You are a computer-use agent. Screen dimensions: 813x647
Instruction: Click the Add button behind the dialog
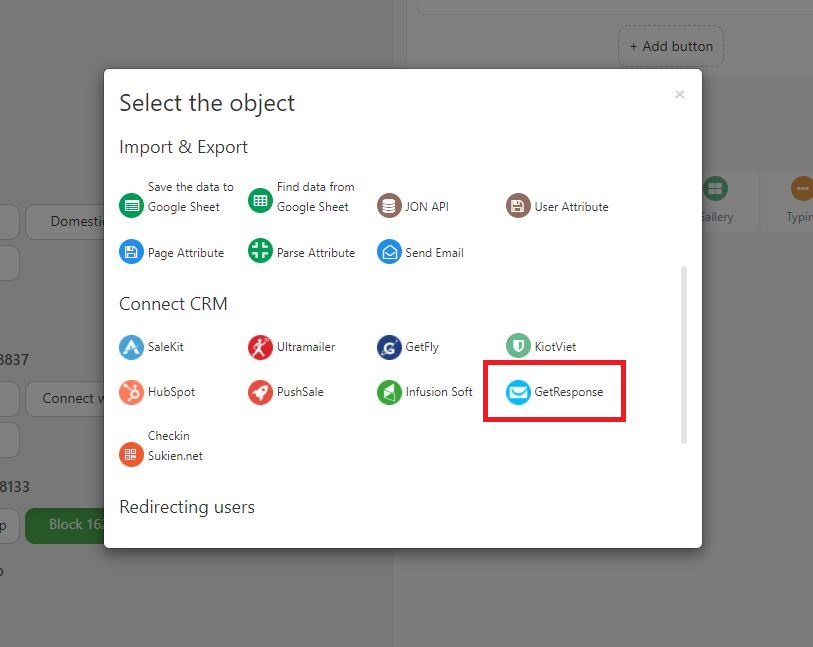click(x=670, y=46)
